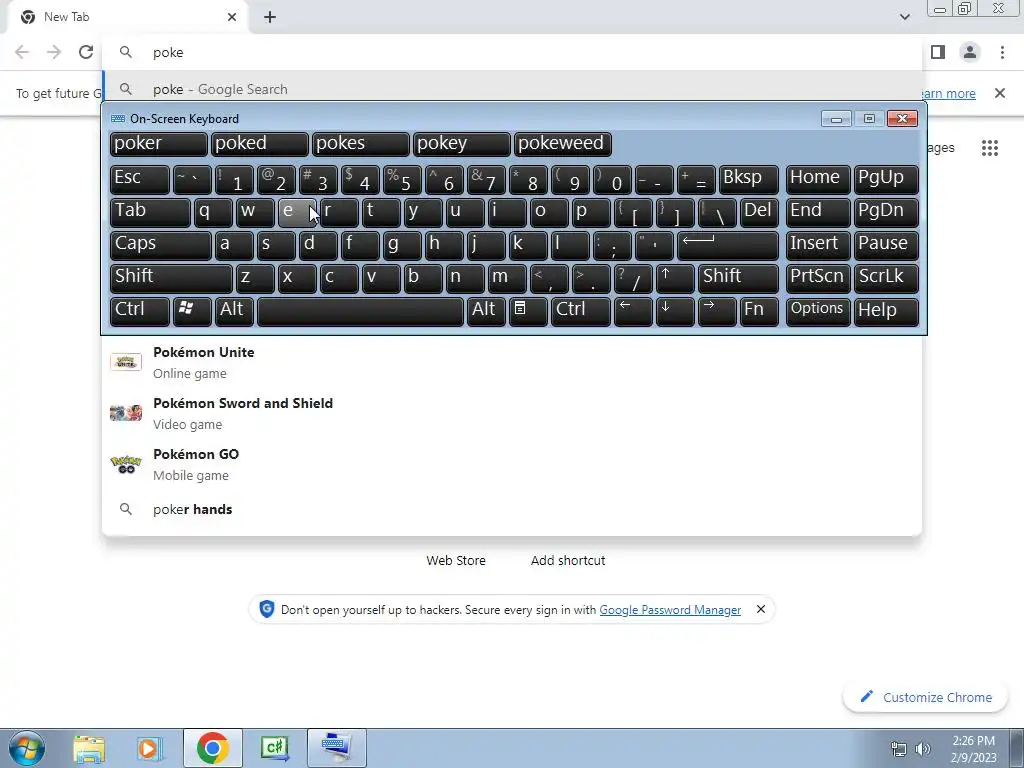The image size is (1024, 768).
Task: Open the Chrome profile avatar
Action: (x=970, y=52)
